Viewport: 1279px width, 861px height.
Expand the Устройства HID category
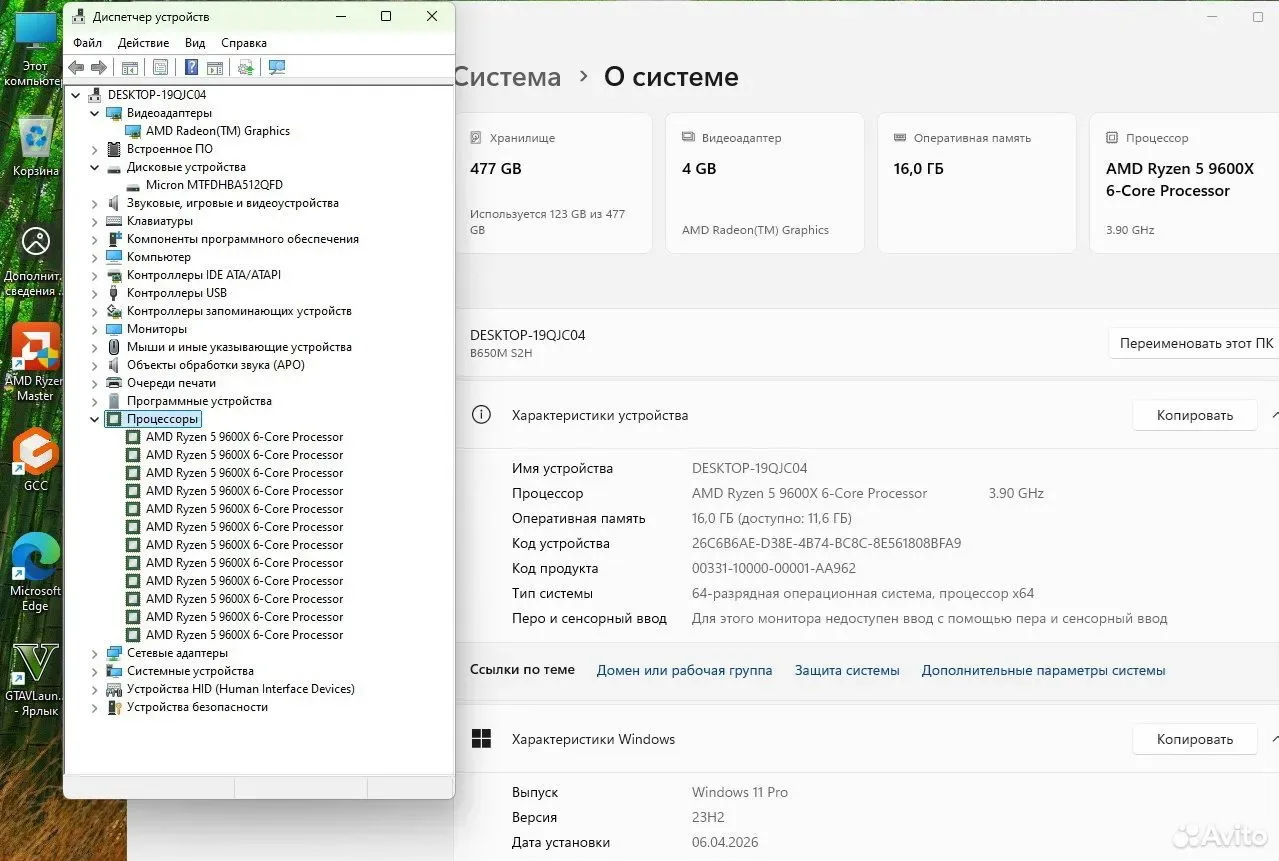point(95,689)
